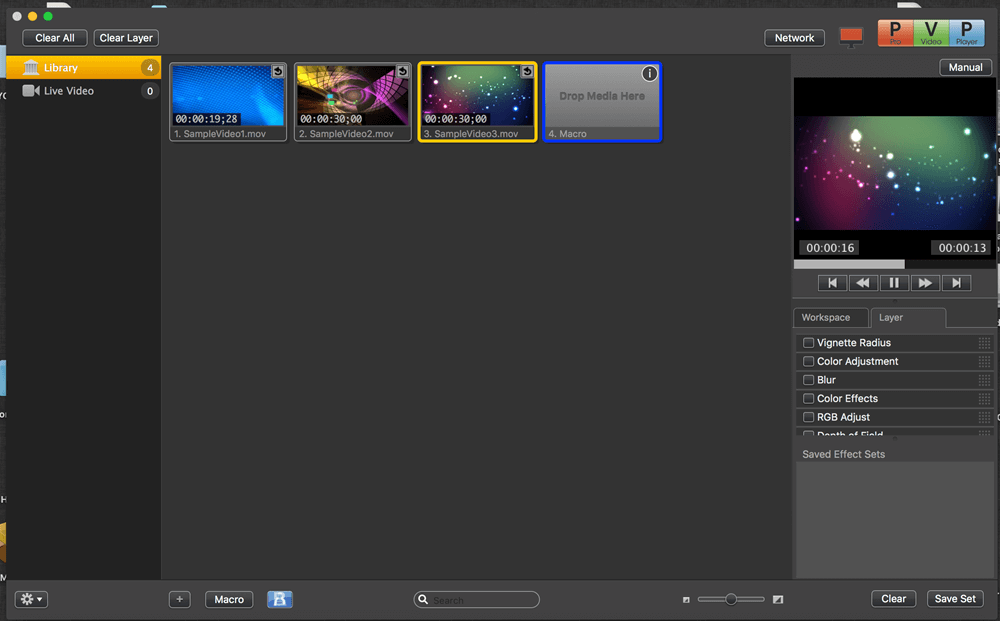Click Library item count badge 4
The image size is (1000, 621).
(x=150, y=68)
